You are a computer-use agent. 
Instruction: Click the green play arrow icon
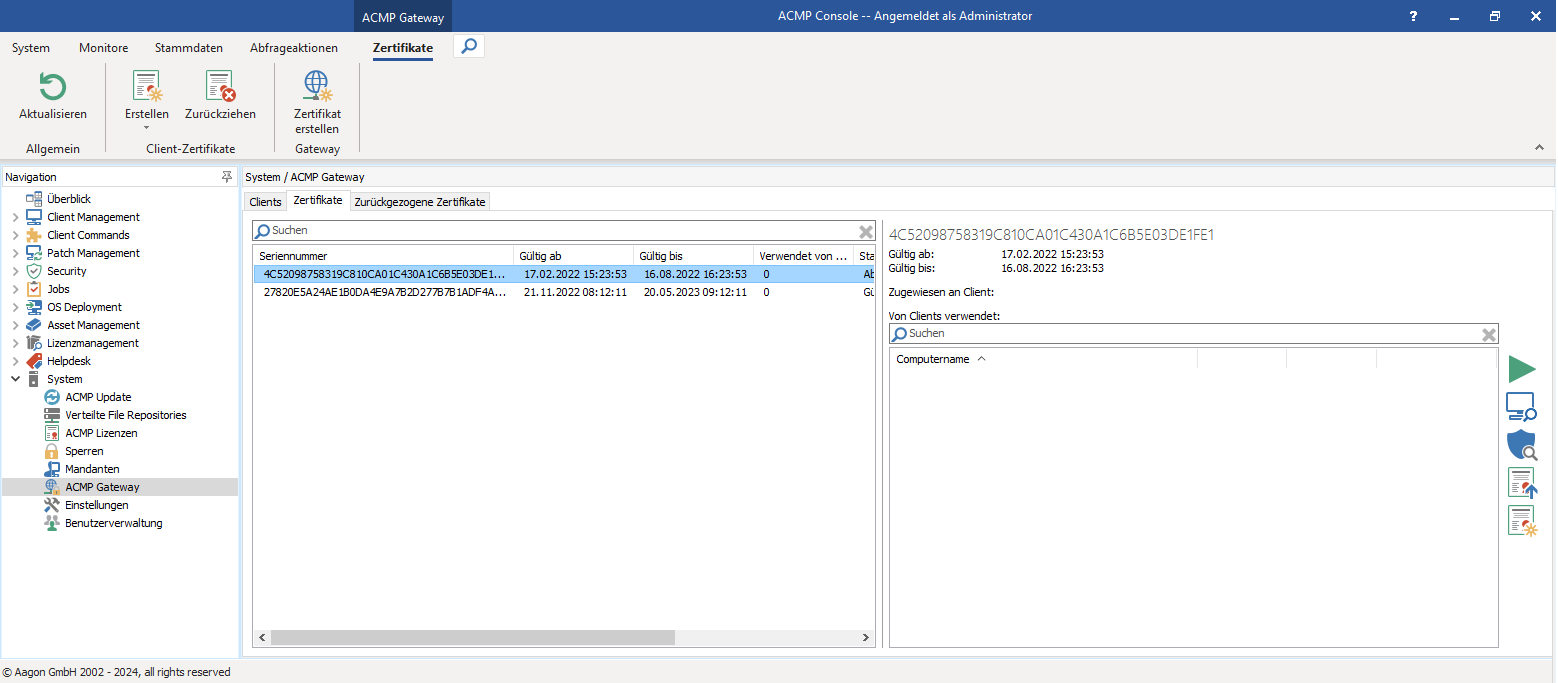pos(1521,369)
